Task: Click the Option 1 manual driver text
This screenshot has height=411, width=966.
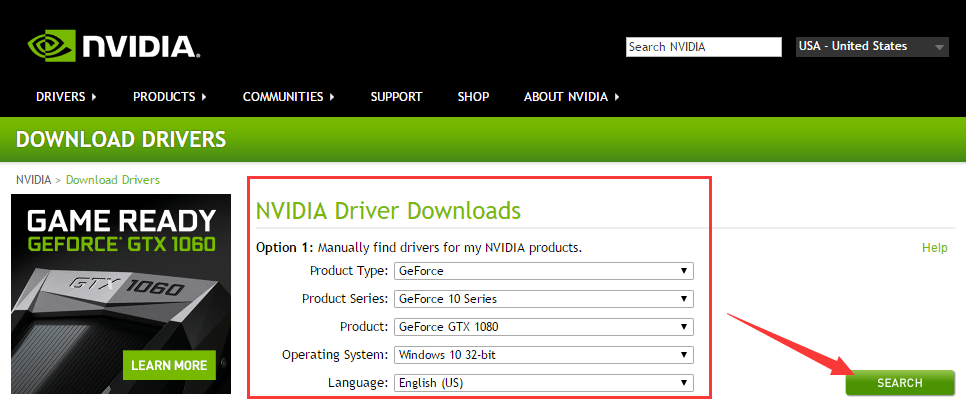Action: coord(419,248)
